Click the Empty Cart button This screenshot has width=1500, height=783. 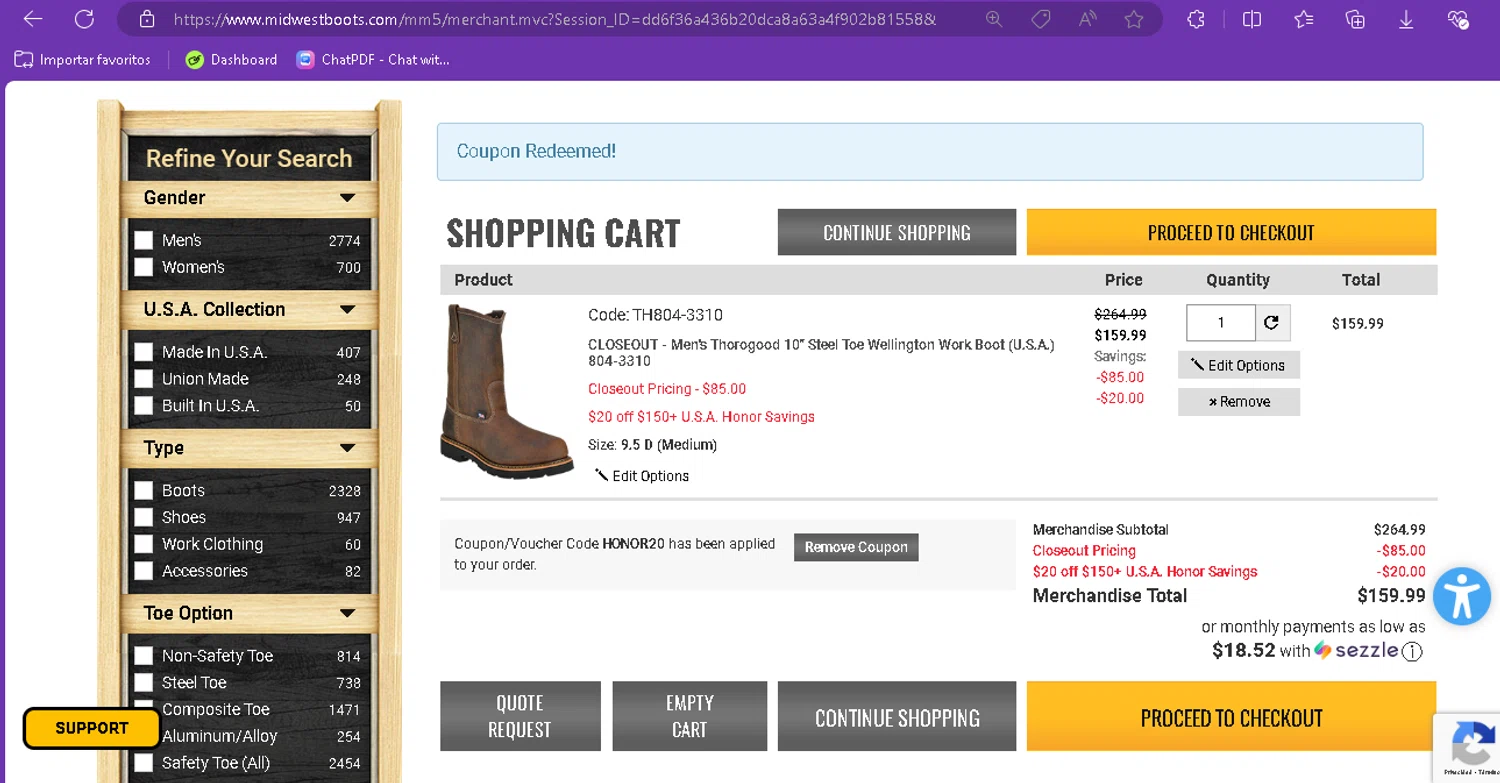click(x=690, y=717)
